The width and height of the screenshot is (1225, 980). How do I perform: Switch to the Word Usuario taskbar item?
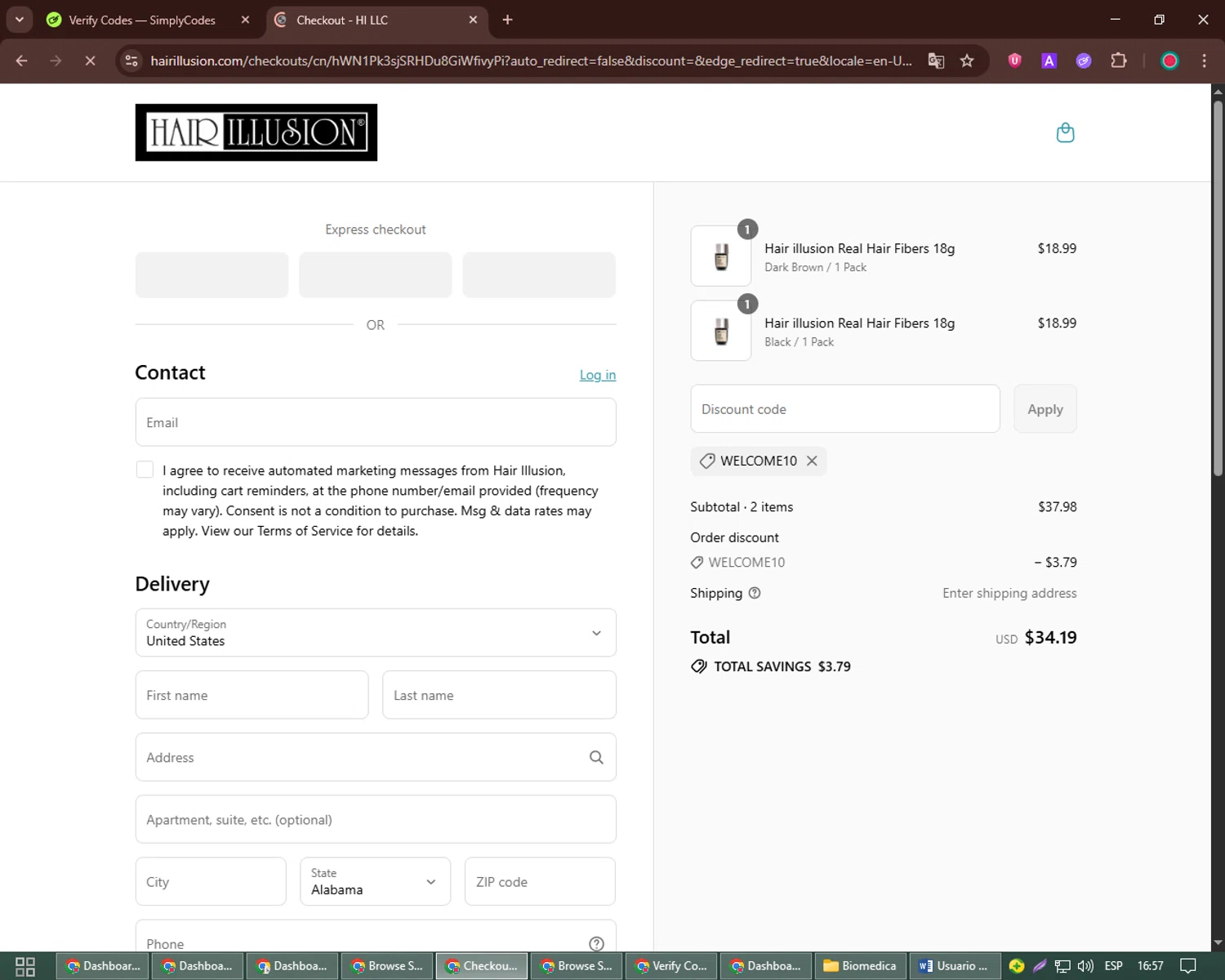pyautogui.click(x=955, y=966)
